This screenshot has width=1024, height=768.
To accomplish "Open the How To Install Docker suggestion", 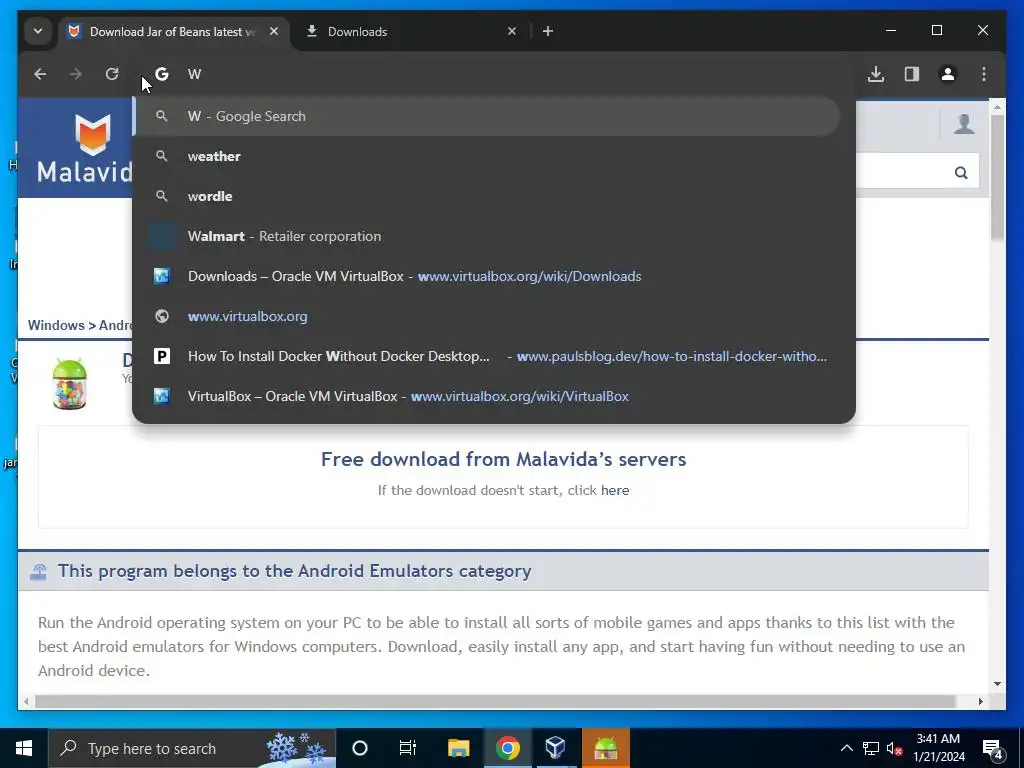I will (487, 357).
